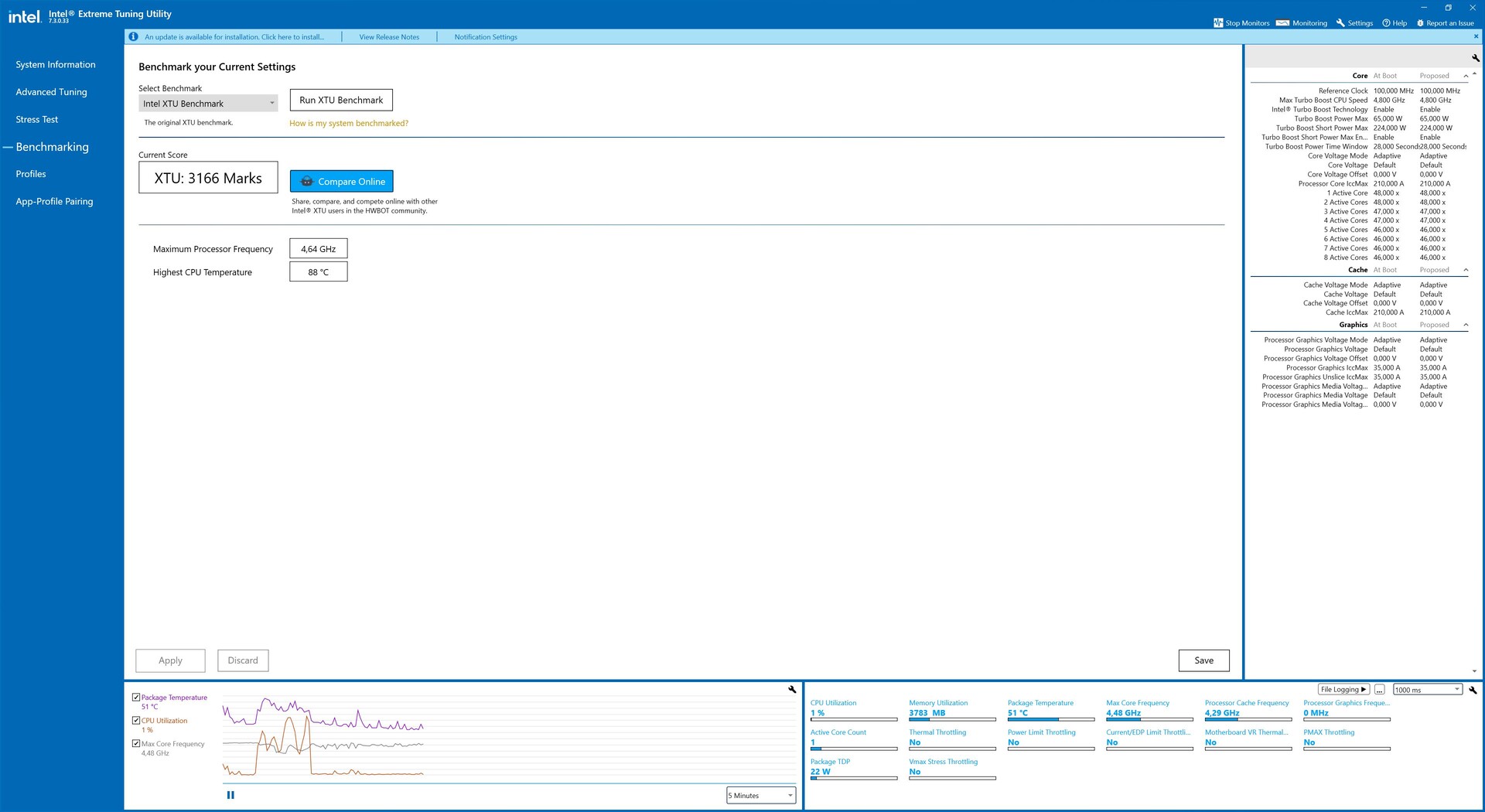Open the File Logging flyout
The height and width of the screenshot is (812, 1485).
click(x=1343, y=690)
